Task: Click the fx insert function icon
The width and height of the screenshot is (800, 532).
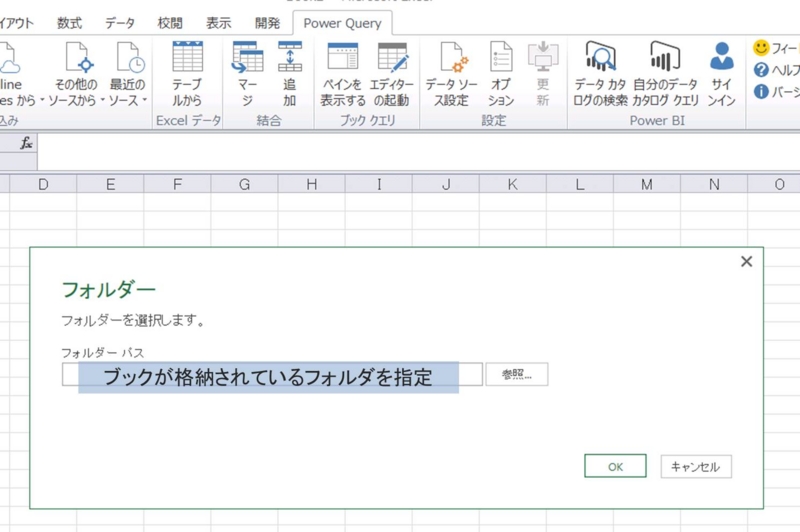Action: [x=26, y=144]
